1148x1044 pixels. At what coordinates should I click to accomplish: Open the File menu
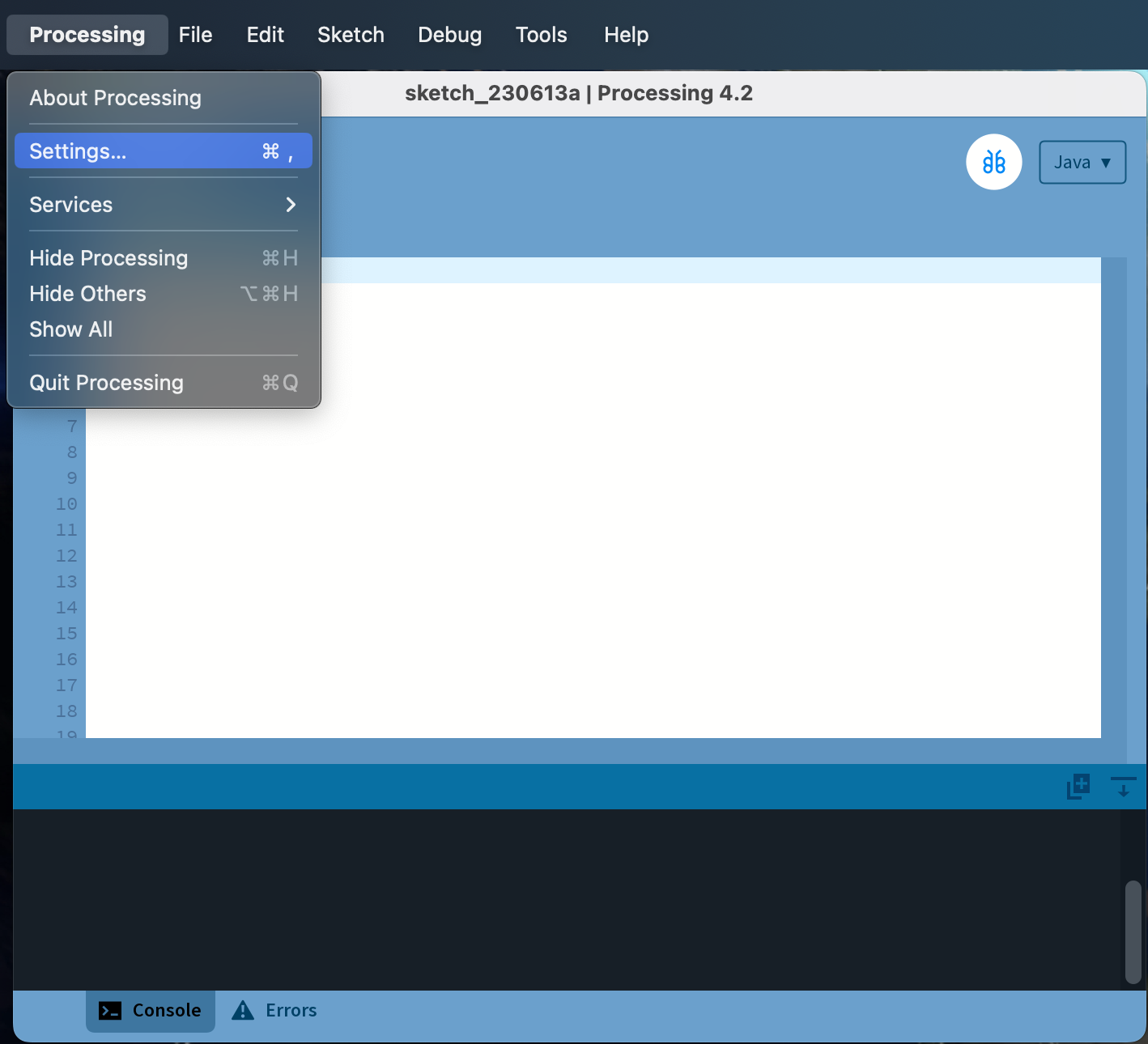point(195,35)
